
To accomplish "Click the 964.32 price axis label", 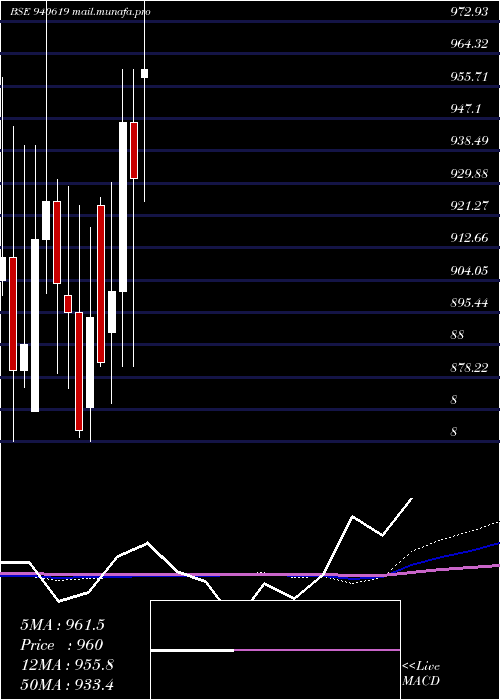I will click(469, 44).
